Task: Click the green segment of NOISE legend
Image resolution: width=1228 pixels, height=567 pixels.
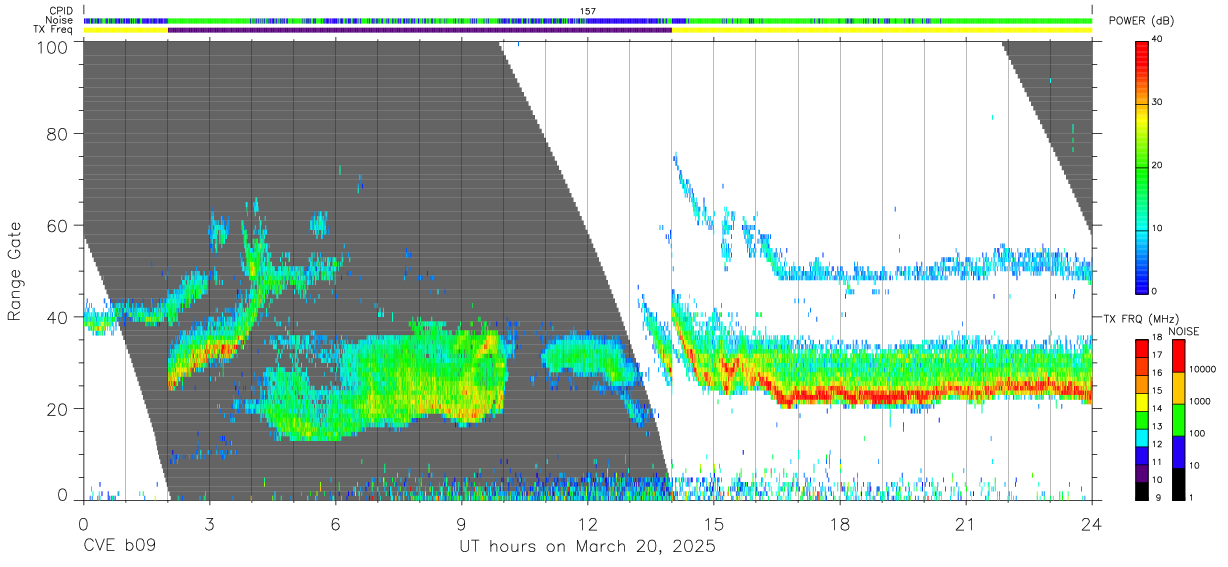Action: [x=1178, y=420]
